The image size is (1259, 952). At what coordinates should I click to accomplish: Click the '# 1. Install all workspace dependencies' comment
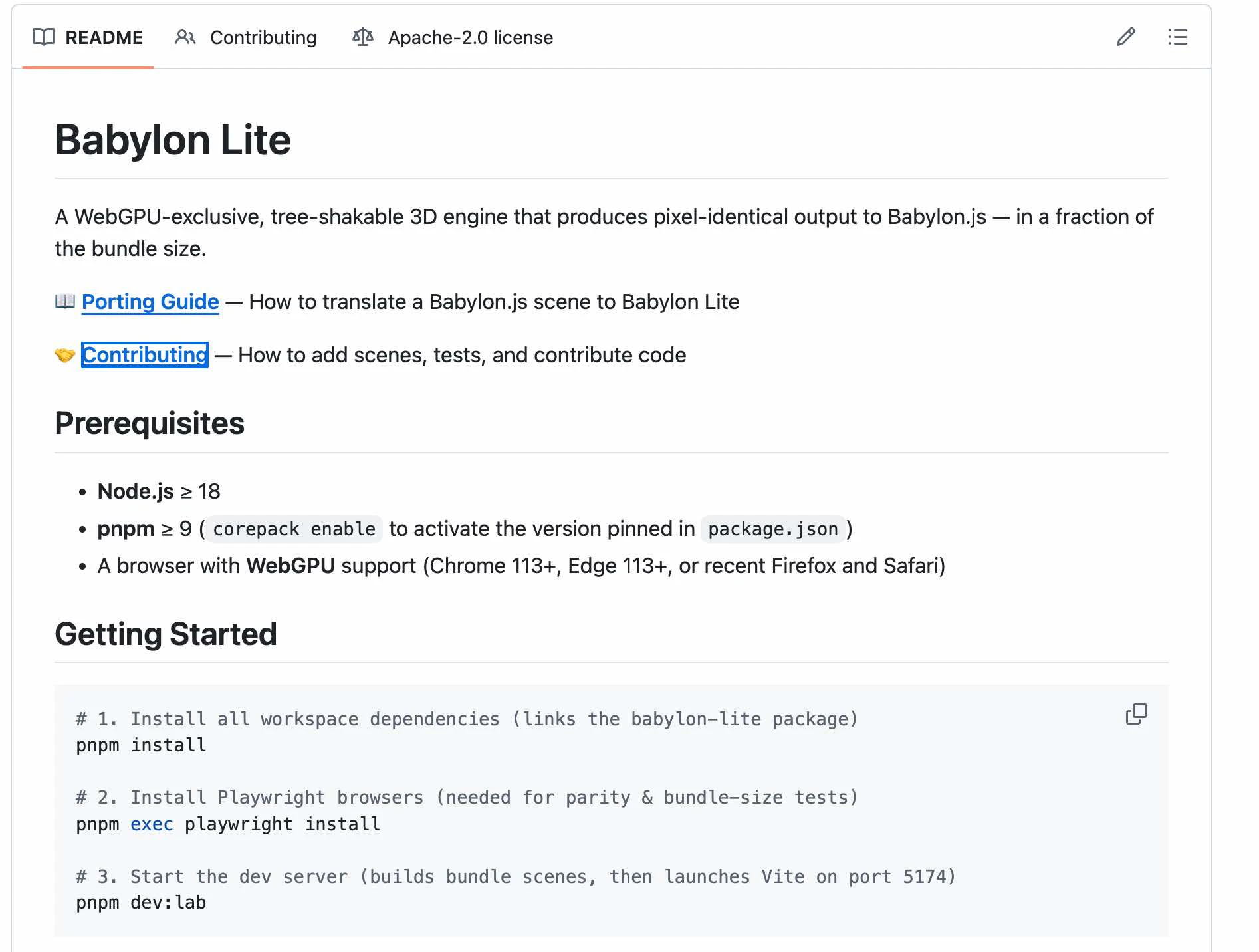[x=467, y=719]
